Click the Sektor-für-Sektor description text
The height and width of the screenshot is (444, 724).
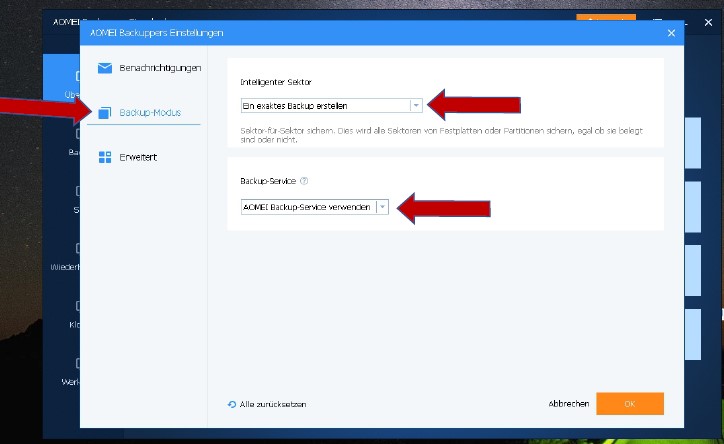coord(441,135)
